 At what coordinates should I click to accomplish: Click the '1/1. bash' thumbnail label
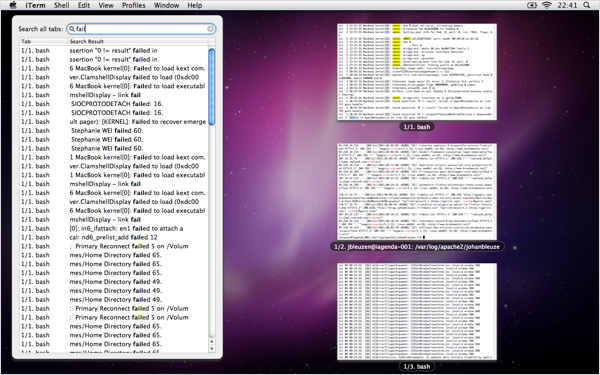[417, 127]
